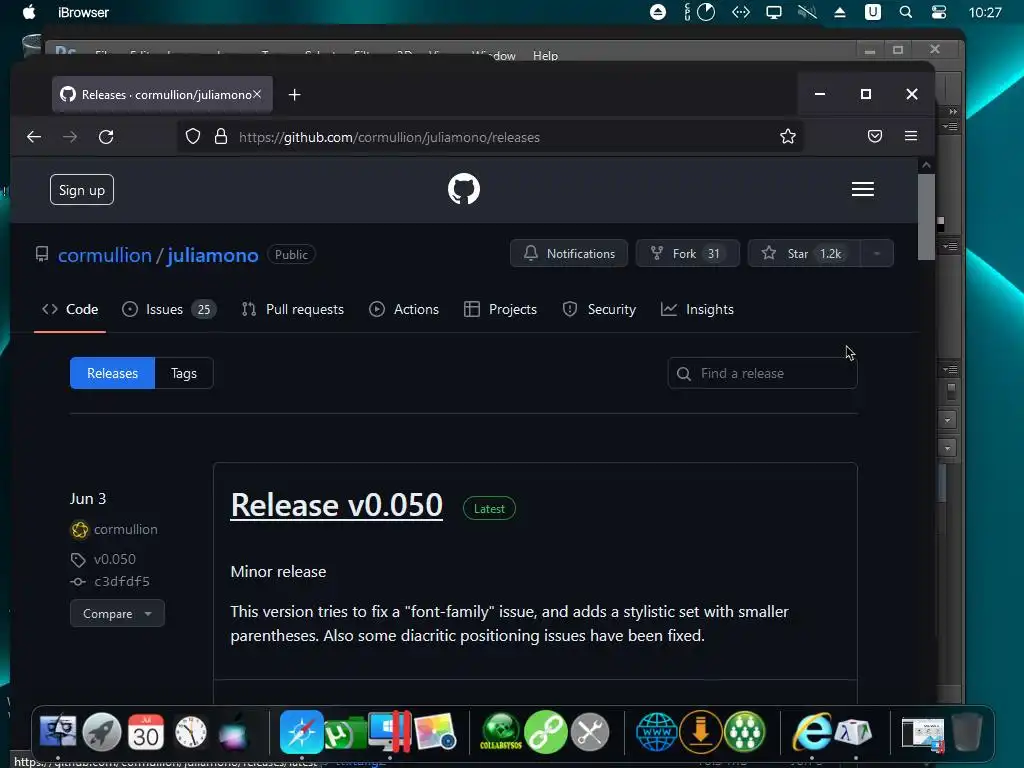This screenshot has height=768, width=1024.
Task: Click the Pocket save icon in the browser toolbar
Action: [874, 136]
